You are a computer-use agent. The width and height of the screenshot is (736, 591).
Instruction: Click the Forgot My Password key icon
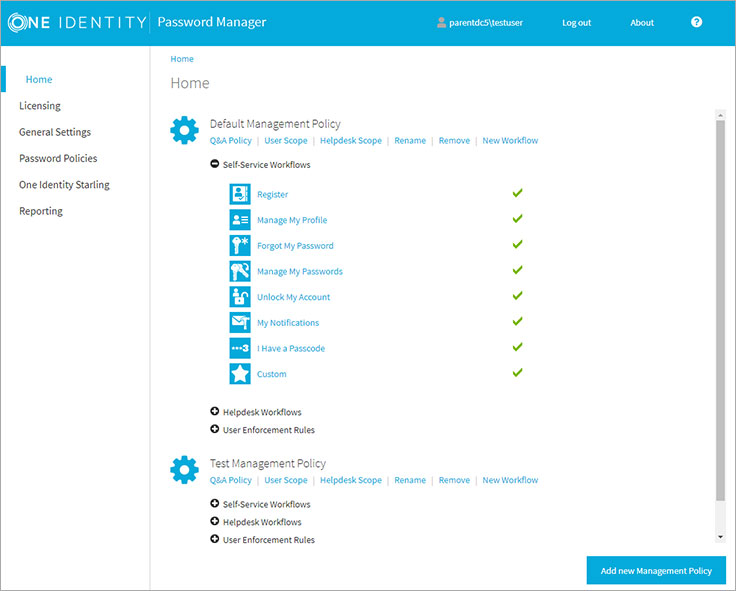point(240,246)
